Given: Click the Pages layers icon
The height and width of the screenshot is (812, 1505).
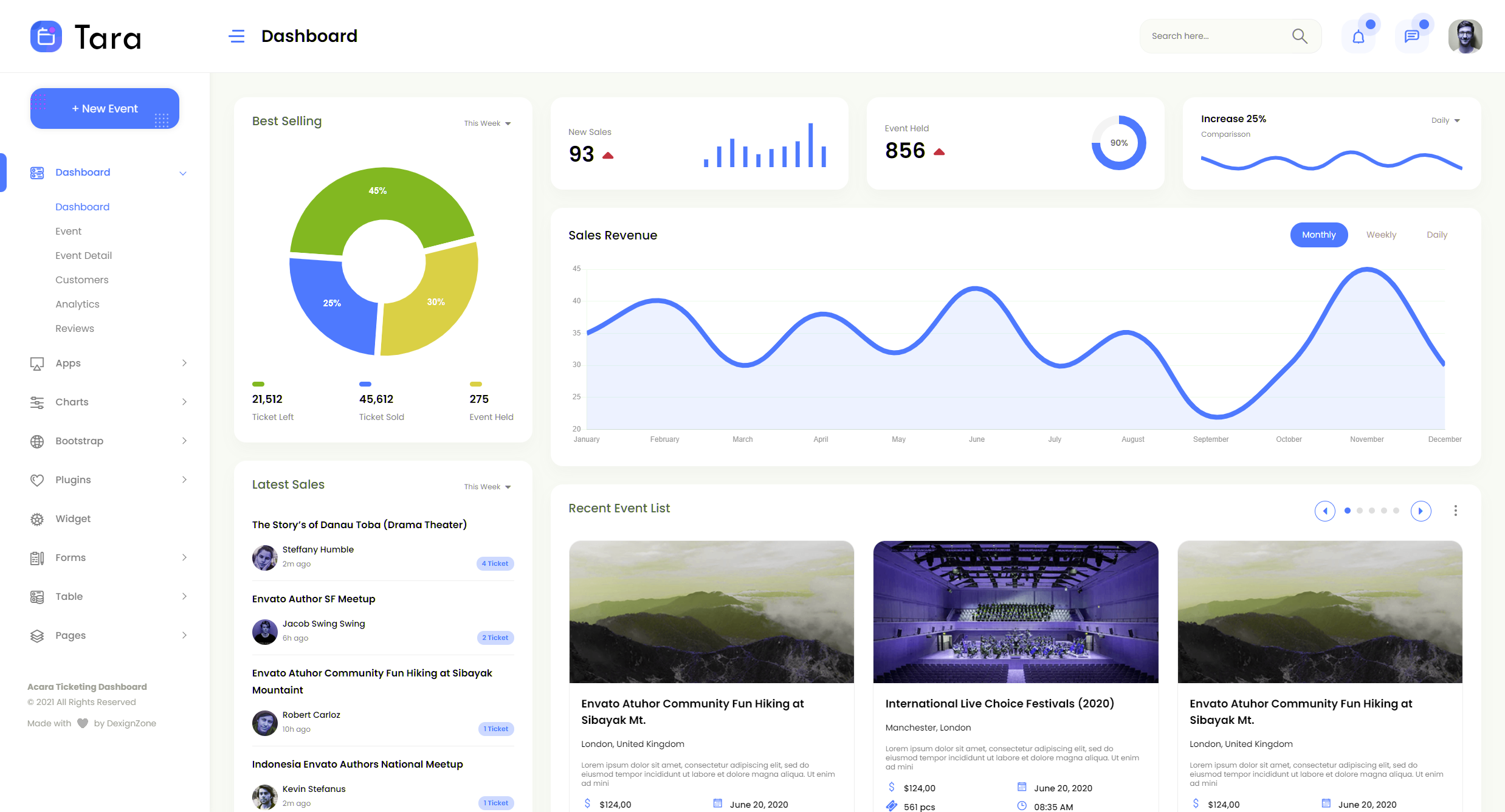Looking at the screenshot, I should tap(37, 636).
